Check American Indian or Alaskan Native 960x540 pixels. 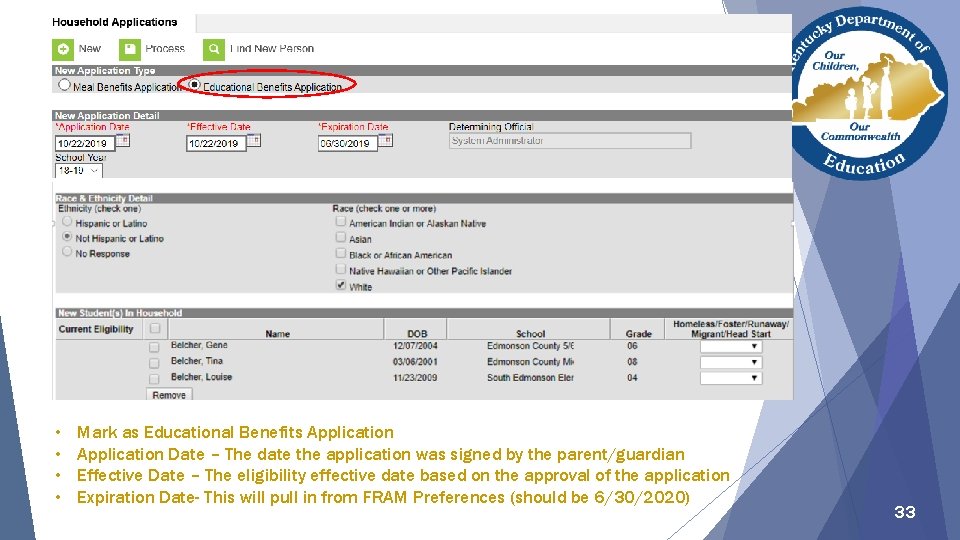click(341, 222)
